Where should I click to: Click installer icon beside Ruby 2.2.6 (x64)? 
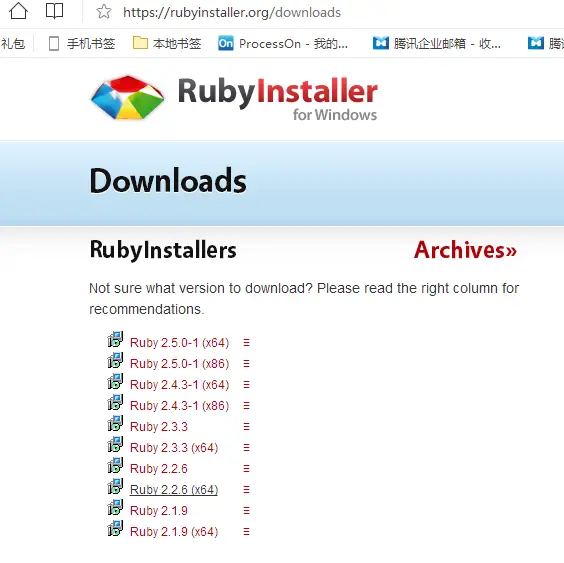click(x=115, y=486)
